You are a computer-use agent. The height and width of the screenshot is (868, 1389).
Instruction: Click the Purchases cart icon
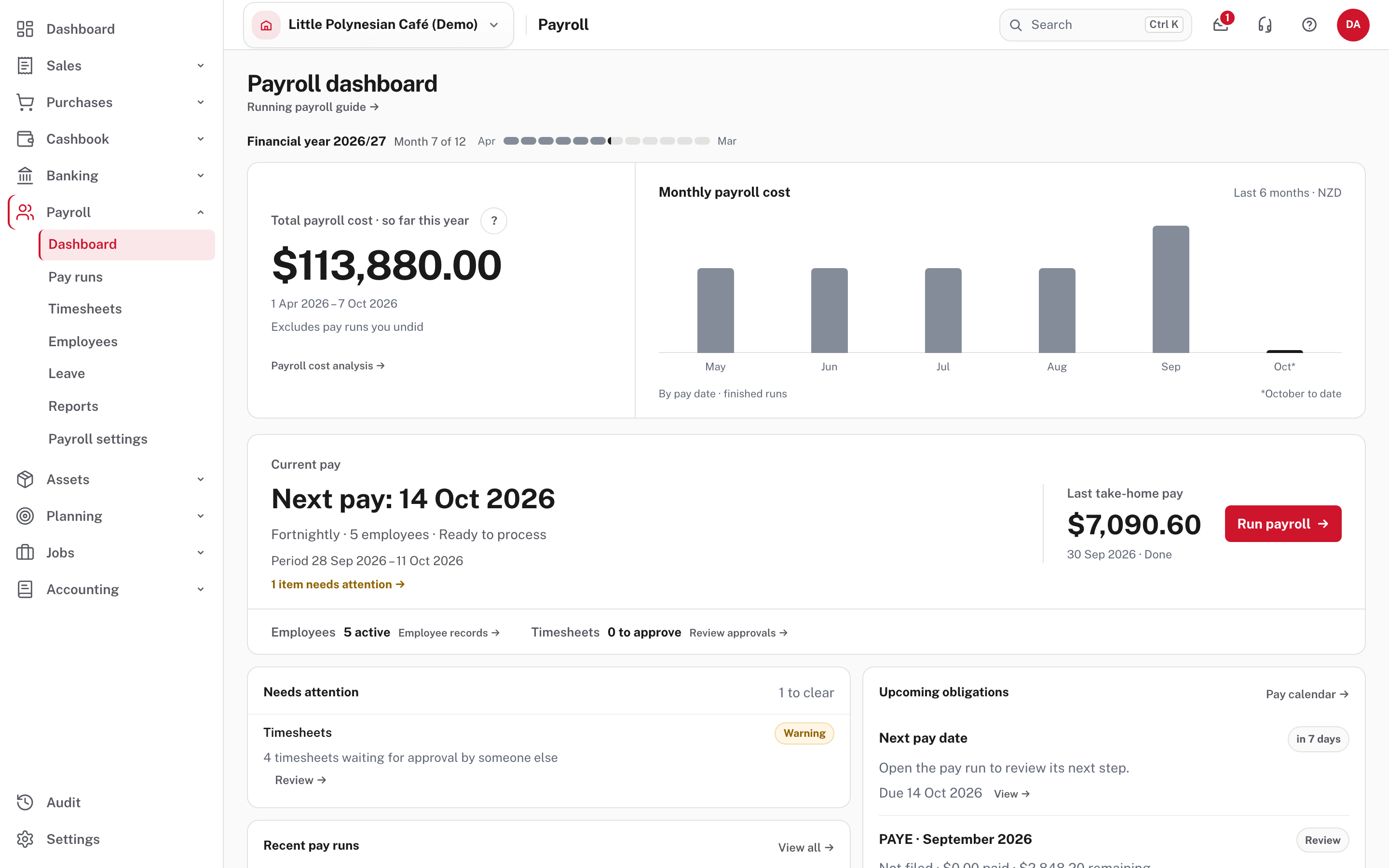coord(25,102)
